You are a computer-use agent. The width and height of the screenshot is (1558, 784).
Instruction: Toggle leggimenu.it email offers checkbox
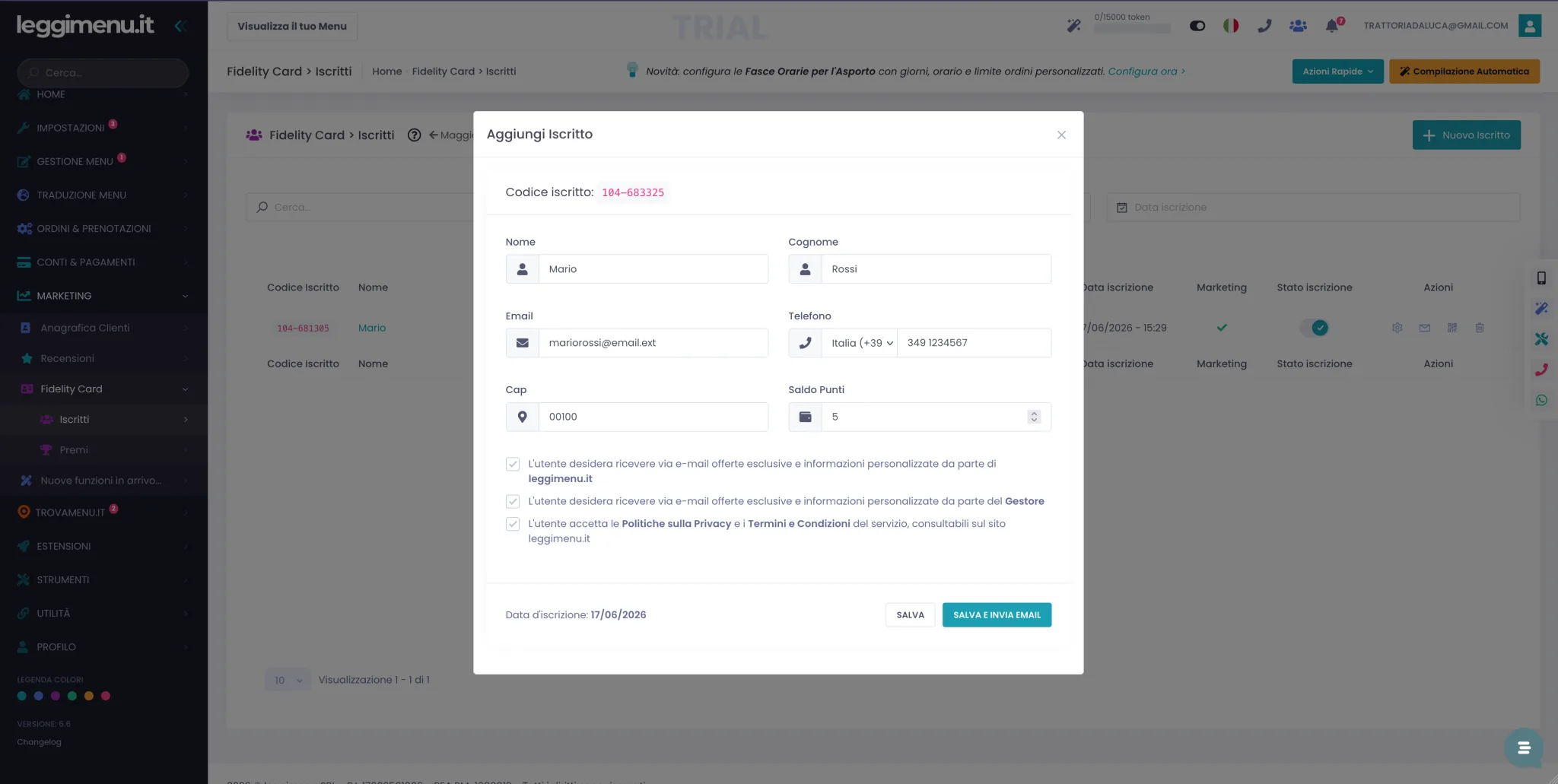(x=512, y=464)
